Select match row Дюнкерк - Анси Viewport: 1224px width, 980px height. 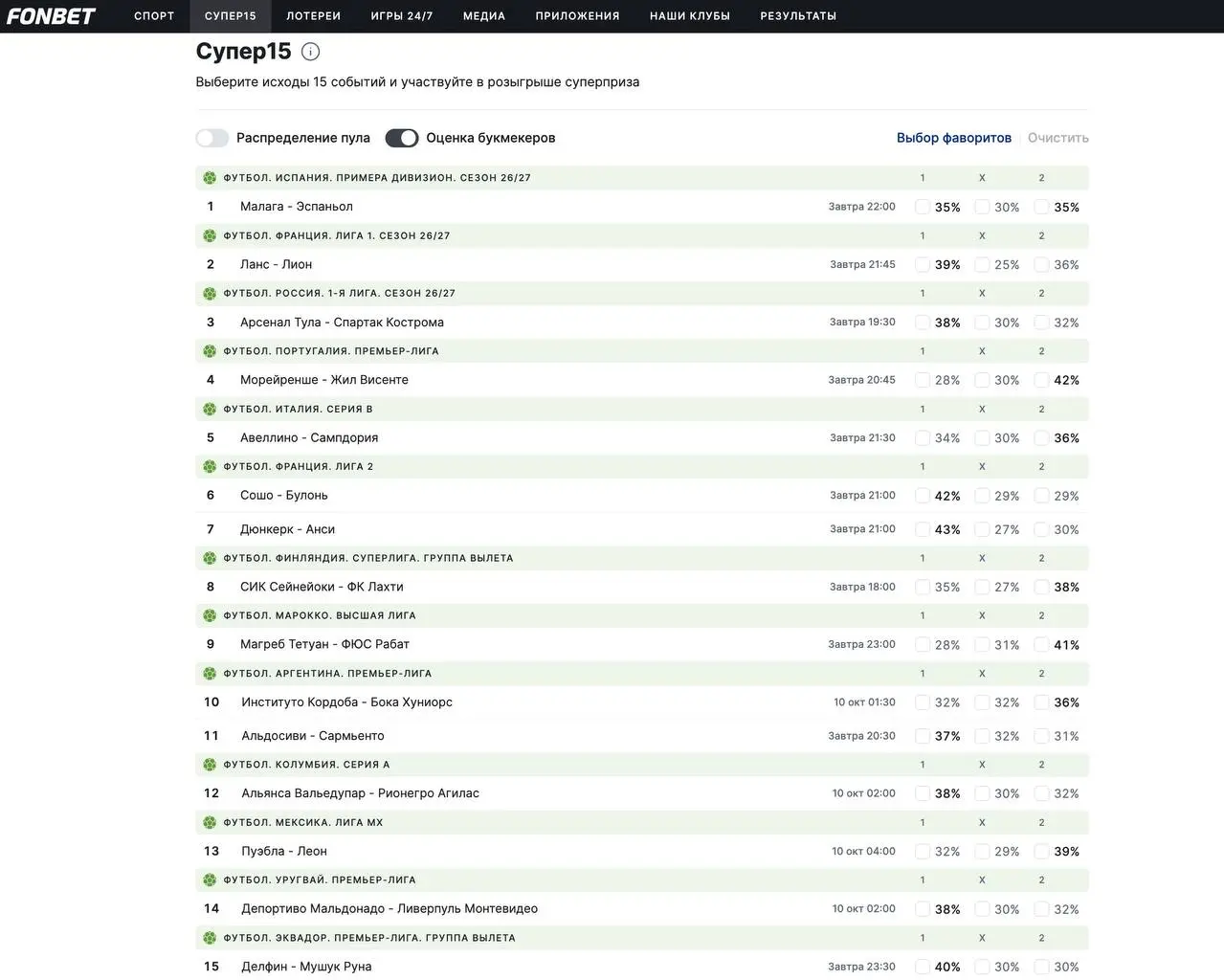[642, 529]
